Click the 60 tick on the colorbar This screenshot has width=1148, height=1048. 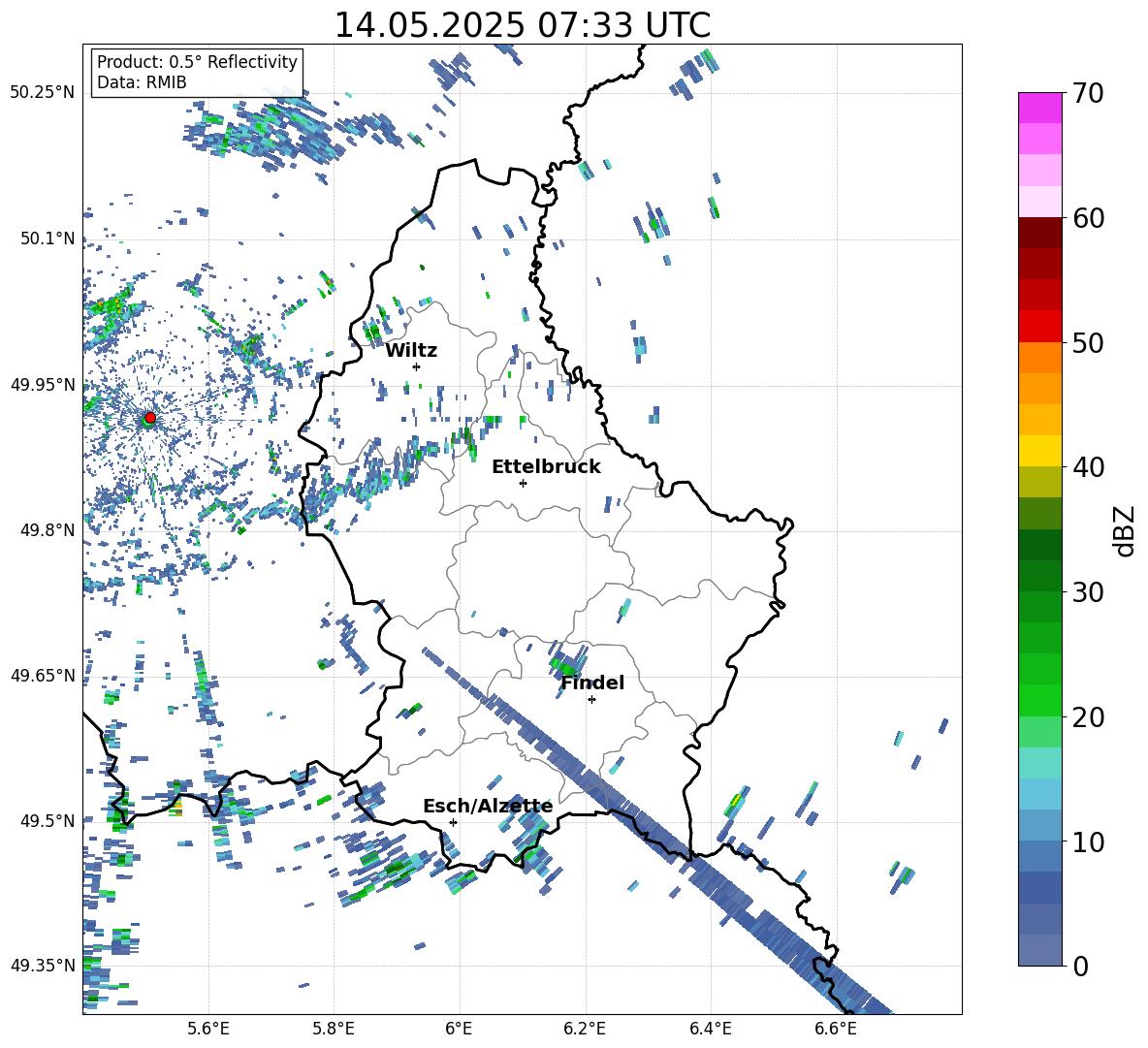pos(1087,217)
